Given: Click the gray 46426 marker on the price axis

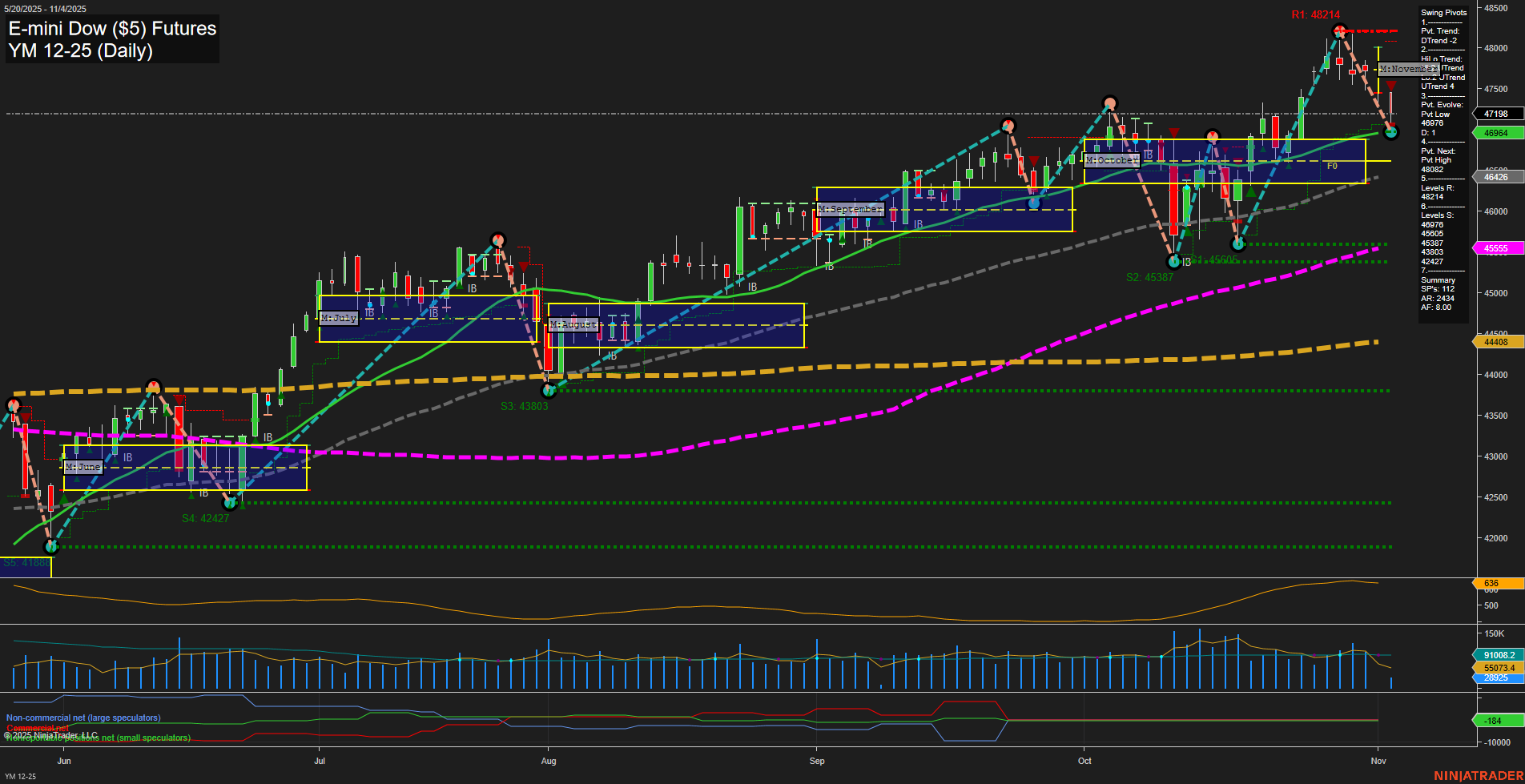Looking at the screenshot, I should pyautogui.click(x=1495, y=176).
